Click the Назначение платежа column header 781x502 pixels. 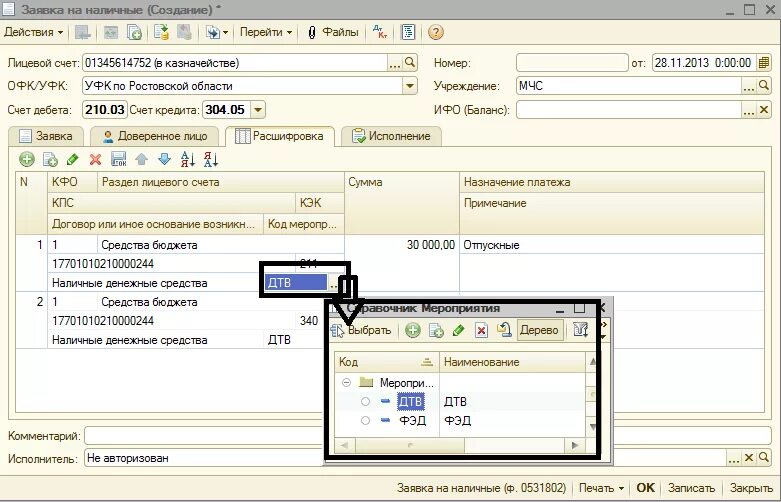(x=612, y=182)
